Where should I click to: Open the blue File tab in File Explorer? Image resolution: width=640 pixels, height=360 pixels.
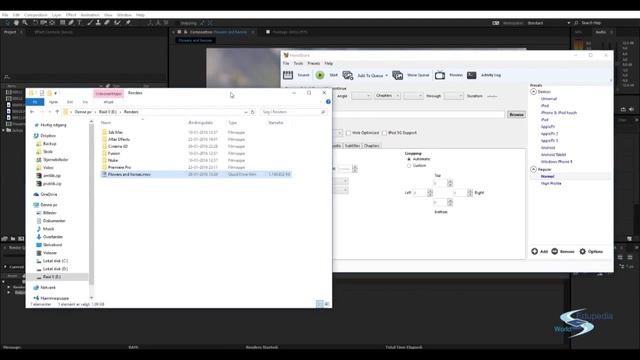[x=35, y=102]
